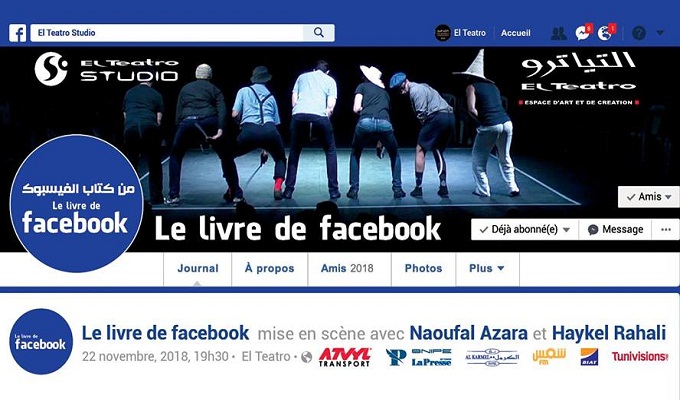Open the notifications globe icon
Viewport: 680px width, 400px height.
[x=605, y=33]
